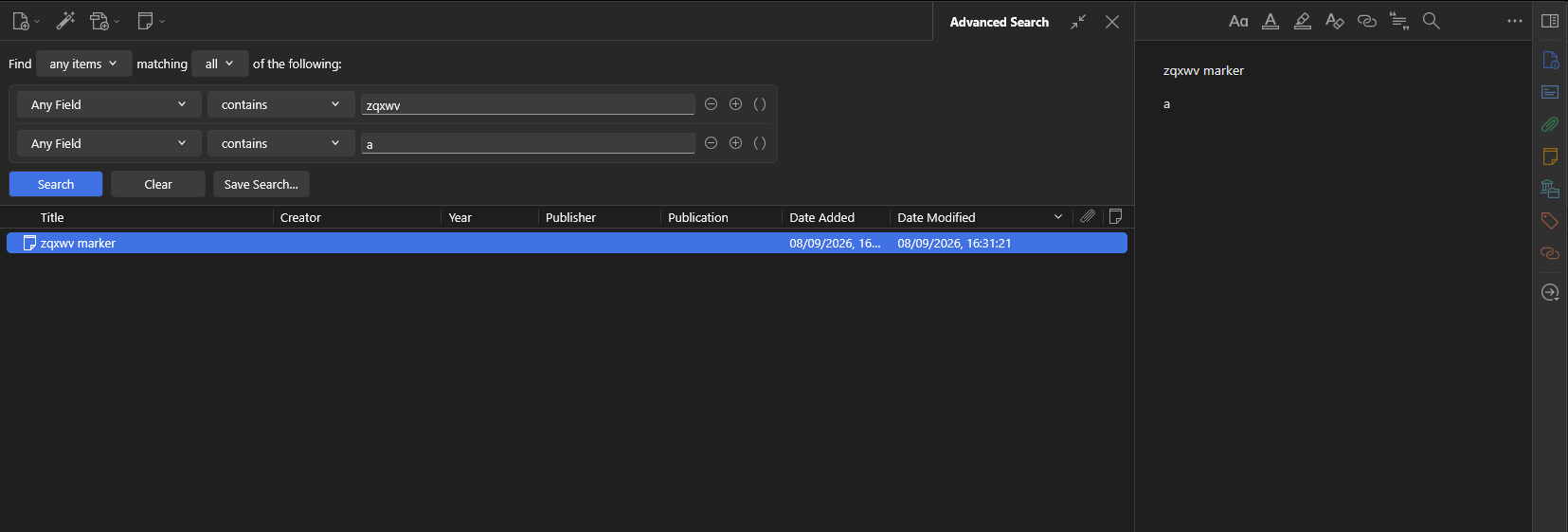Click the text color icon in note editor

[x=1271, y=21]
